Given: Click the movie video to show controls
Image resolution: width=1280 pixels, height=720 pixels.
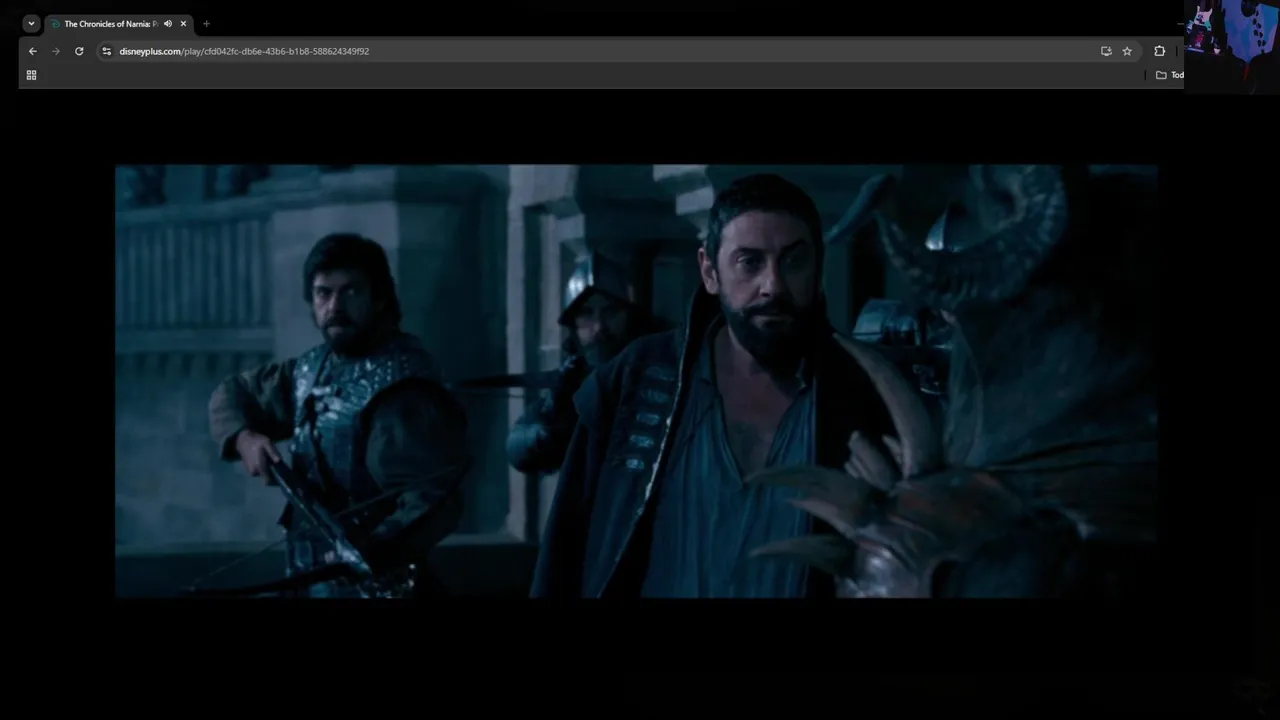Looking at the screenshot, I should (636, 381).
